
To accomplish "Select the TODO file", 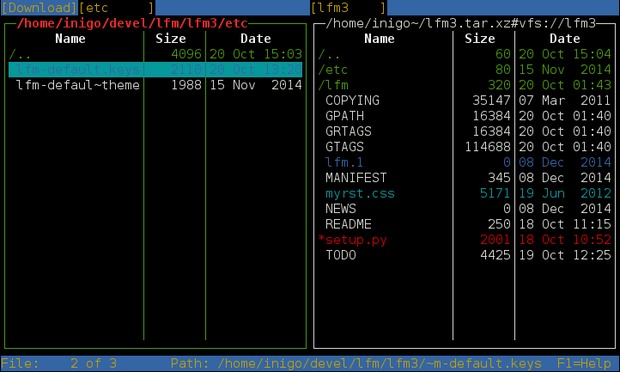I will (x=465, y=255).
